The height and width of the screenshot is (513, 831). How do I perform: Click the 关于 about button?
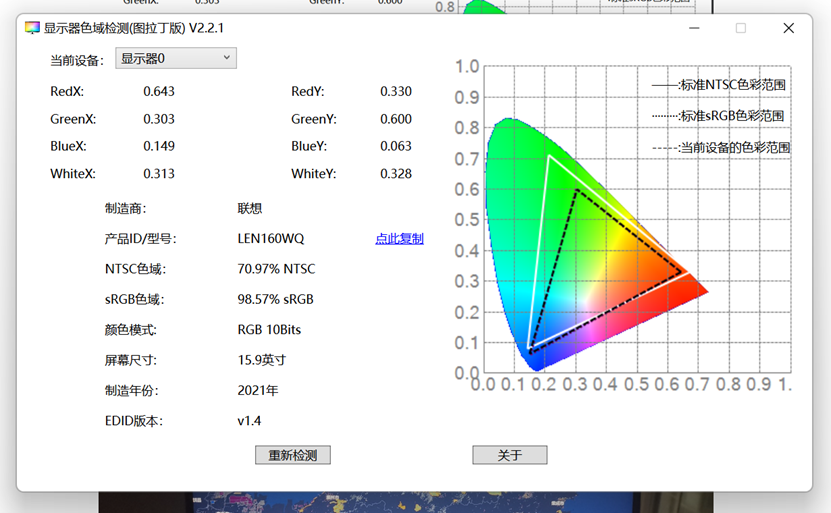[510, 455]
